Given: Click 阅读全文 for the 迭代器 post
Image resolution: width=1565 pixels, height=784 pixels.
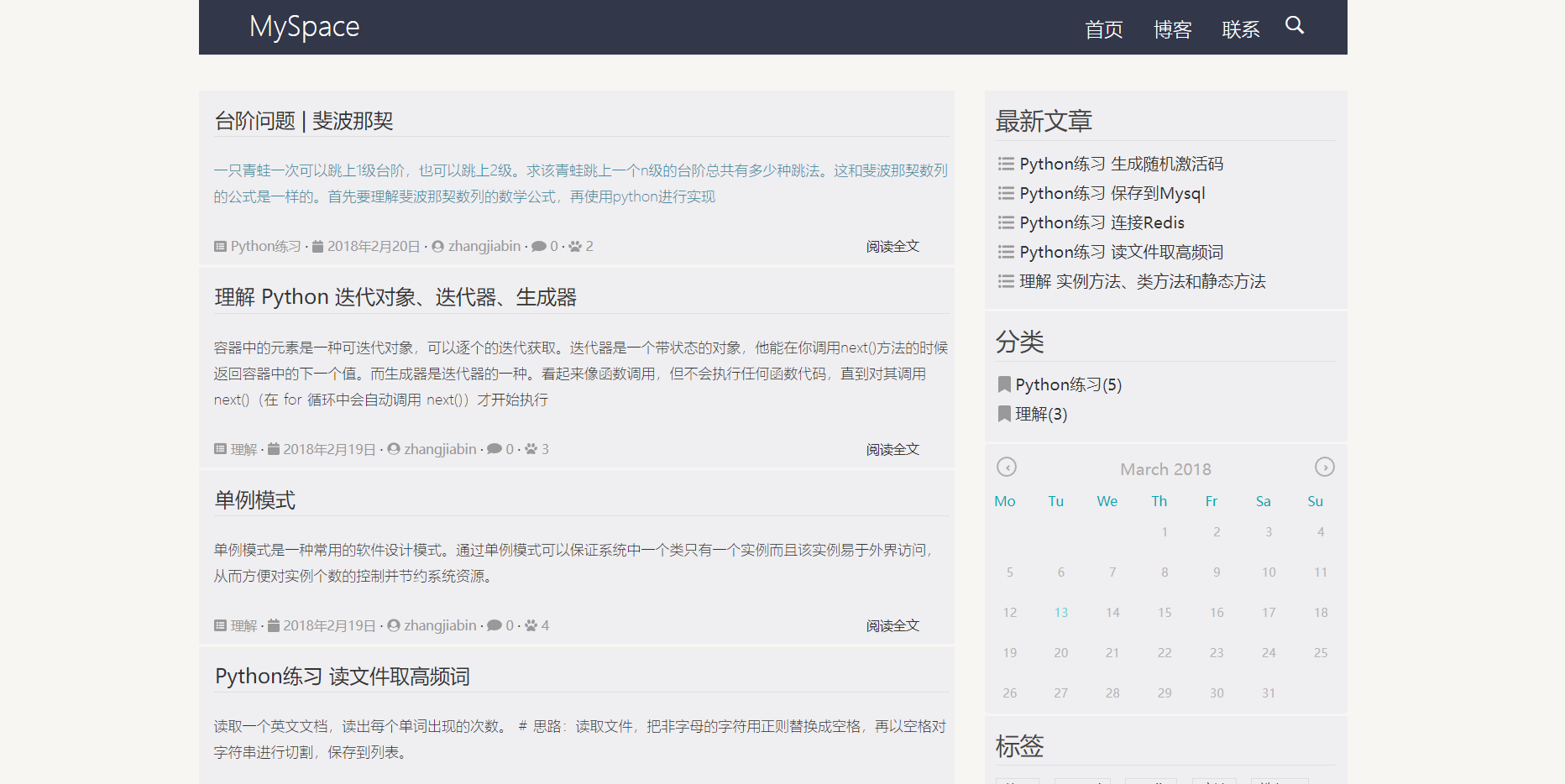Looking at the screenshot, I should [x=892, y=449].
